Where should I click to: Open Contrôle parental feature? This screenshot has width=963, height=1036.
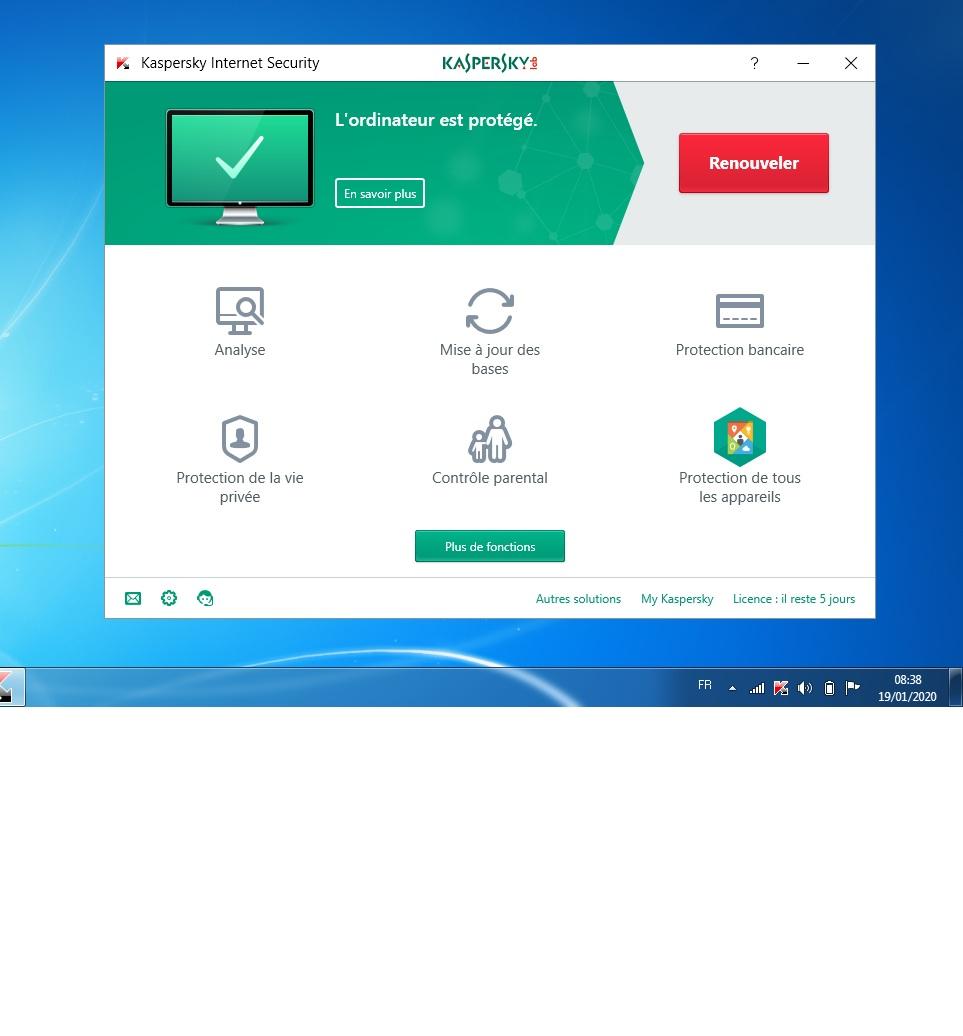(489, 451)
